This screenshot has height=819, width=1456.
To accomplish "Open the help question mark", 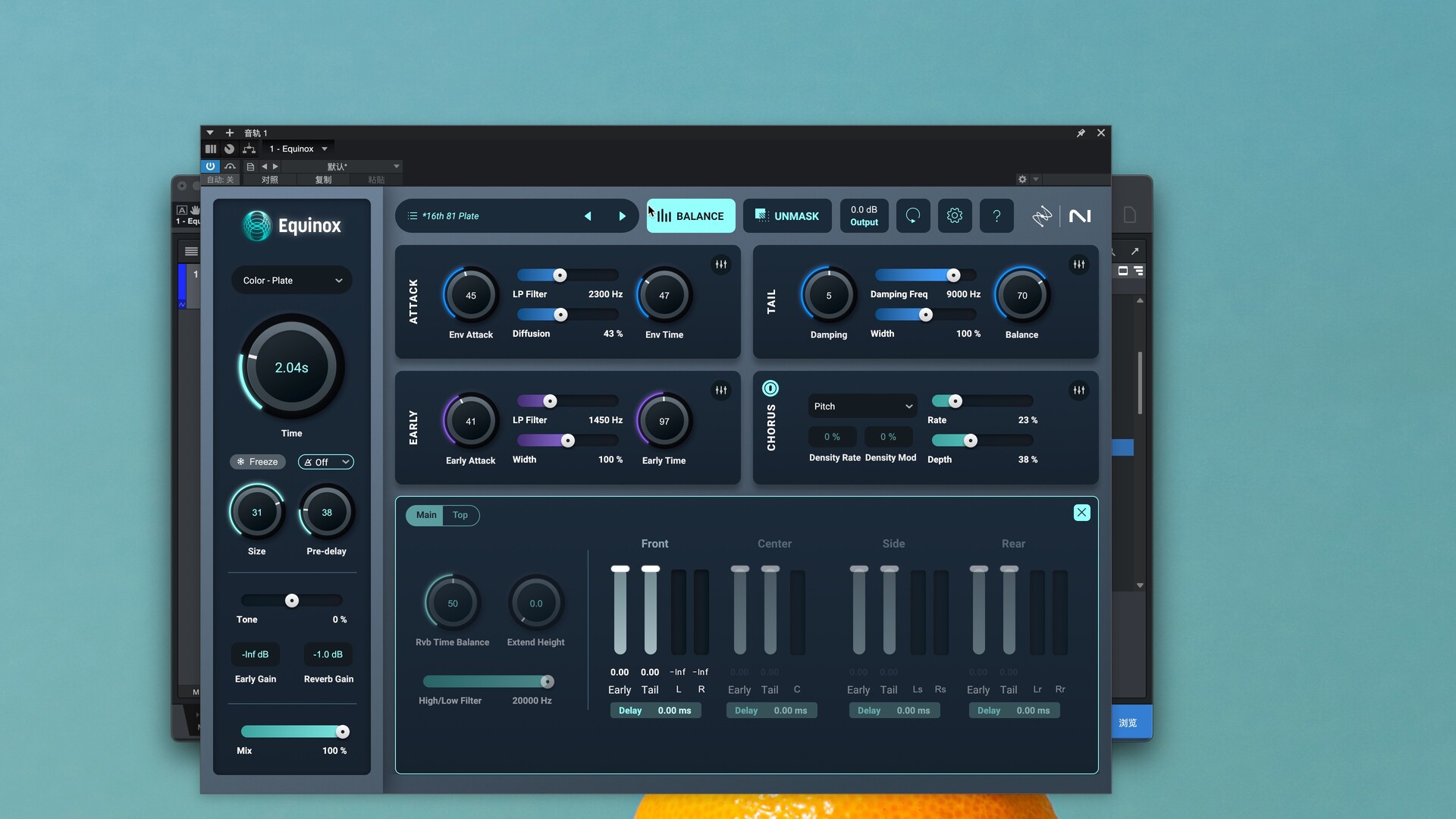I will click(996, 216).
